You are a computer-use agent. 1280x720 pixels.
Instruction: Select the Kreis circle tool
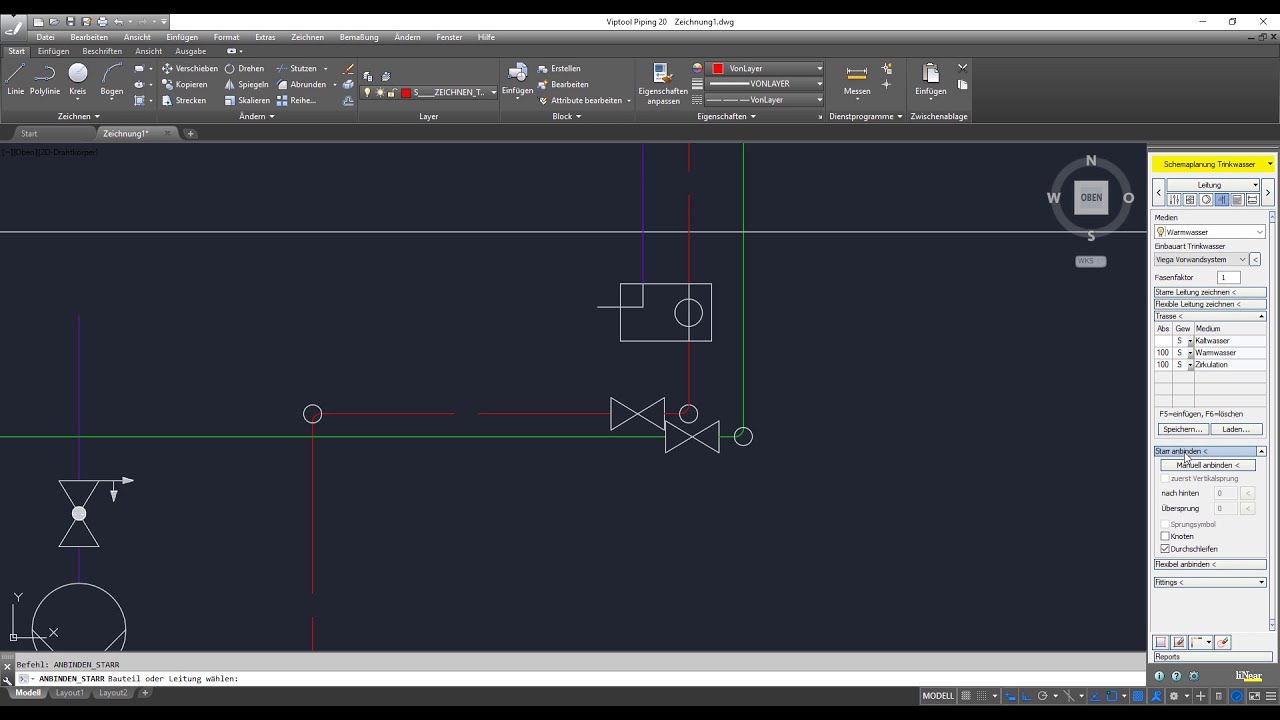[x=78, y=78]
